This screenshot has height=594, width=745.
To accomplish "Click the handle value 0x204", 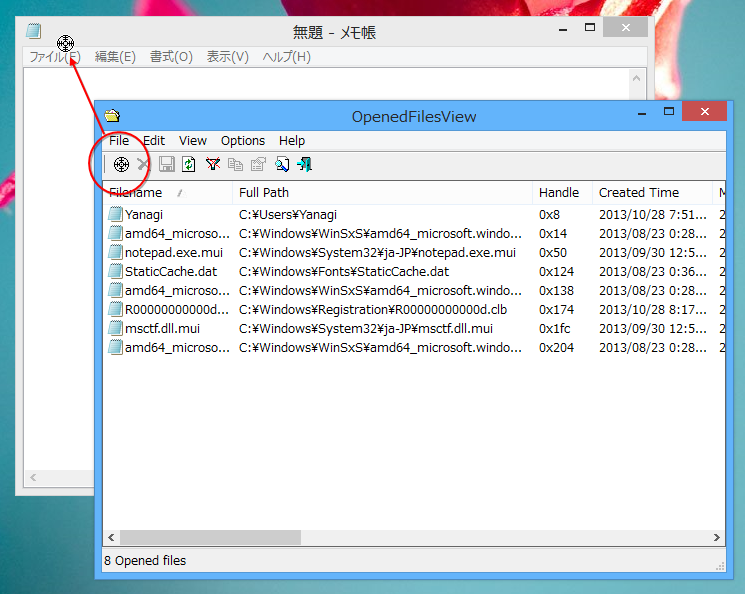I will [556, 348].
